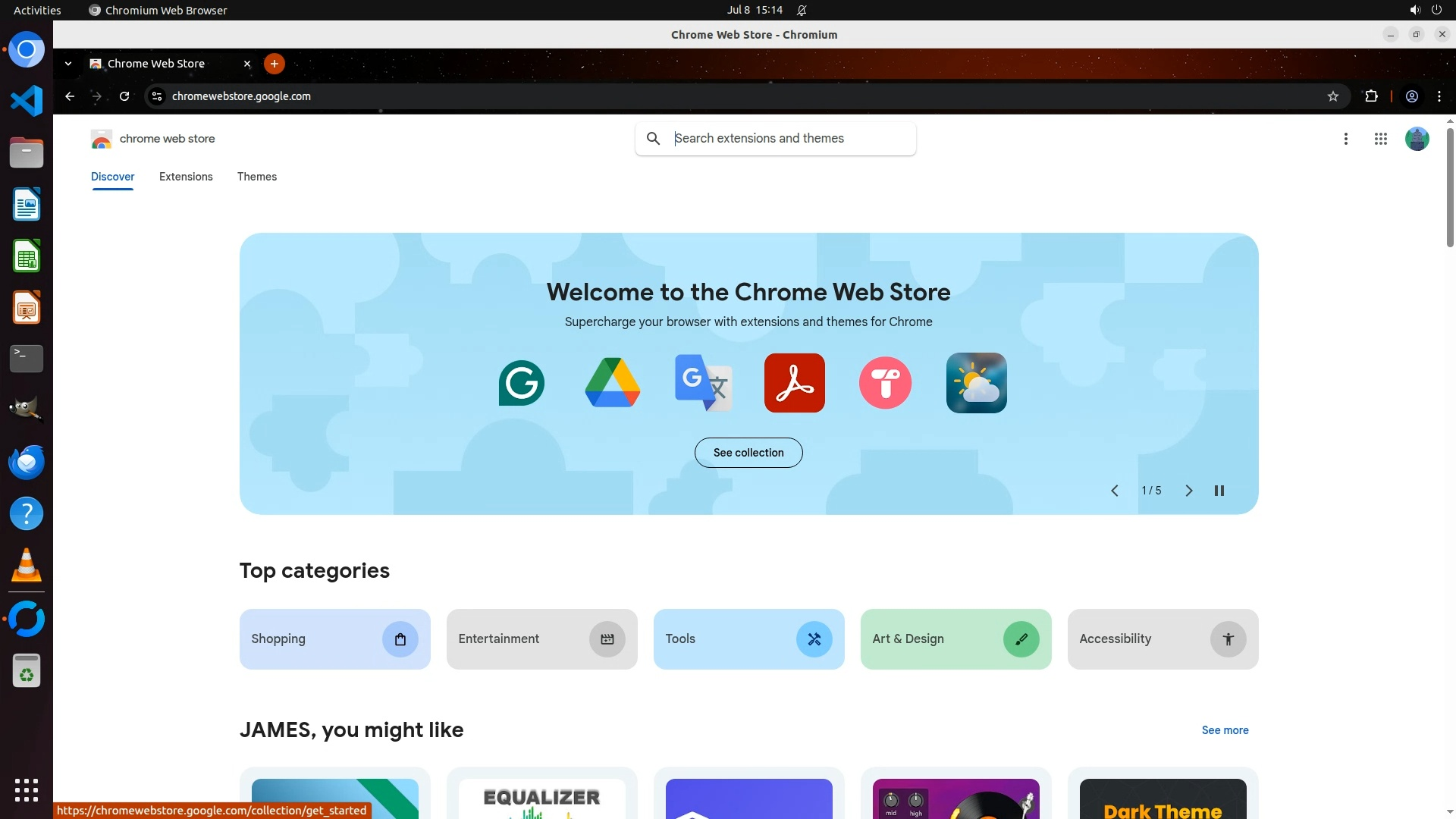Click the weather extension icon

coord(976,383)
